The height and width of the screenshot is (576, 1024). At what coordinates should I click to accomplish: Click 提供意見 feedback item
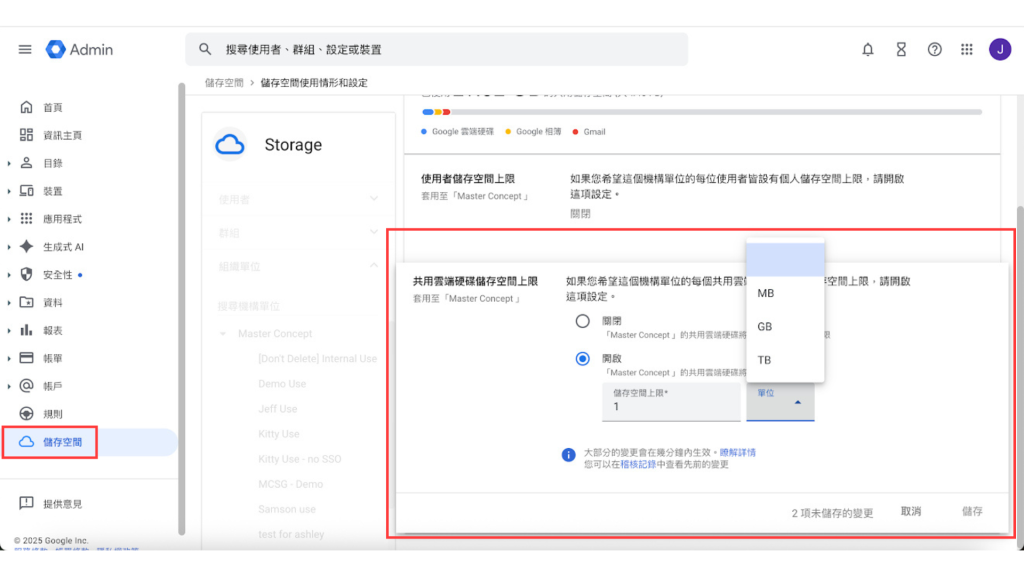click(51, 504)
